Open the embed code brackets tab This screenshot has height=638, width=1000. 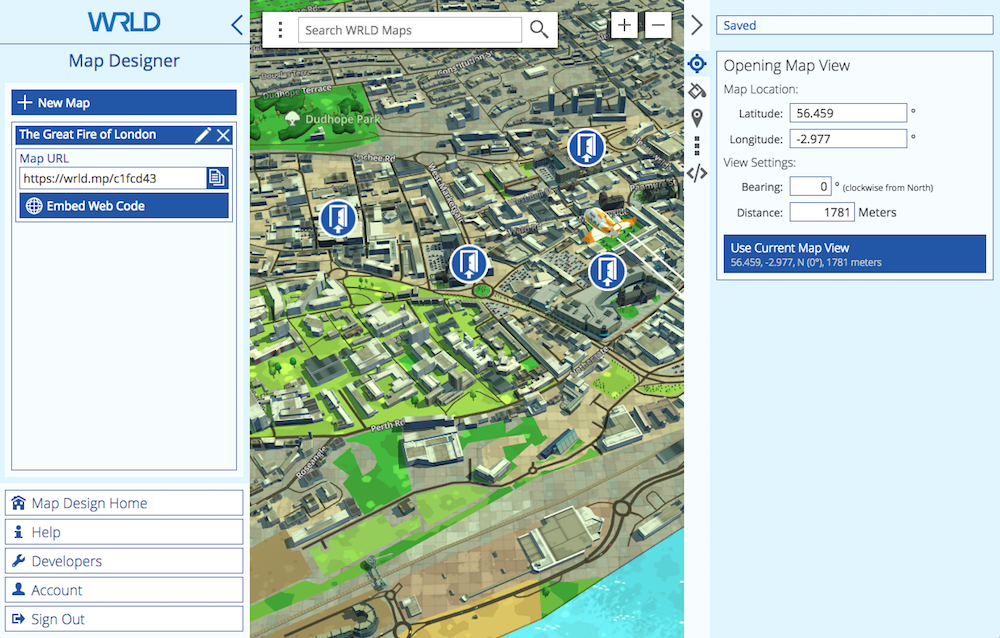tap(697, 173)
